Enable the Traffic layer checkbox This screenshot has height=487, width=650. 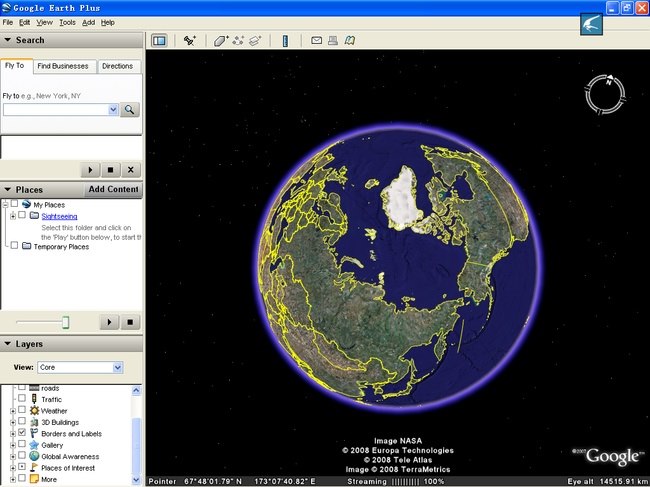tap(22, 398)
